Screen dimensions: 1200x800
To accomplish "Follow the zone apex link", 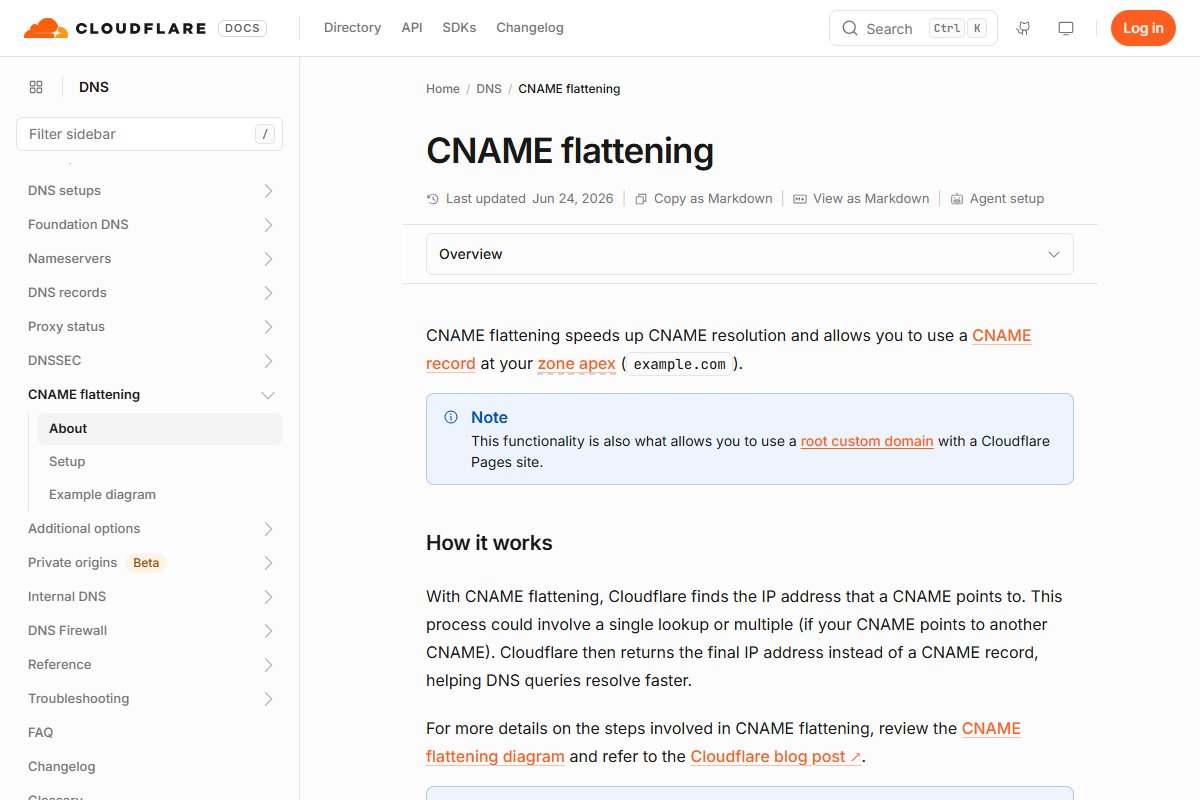I will tap(577, 364).
